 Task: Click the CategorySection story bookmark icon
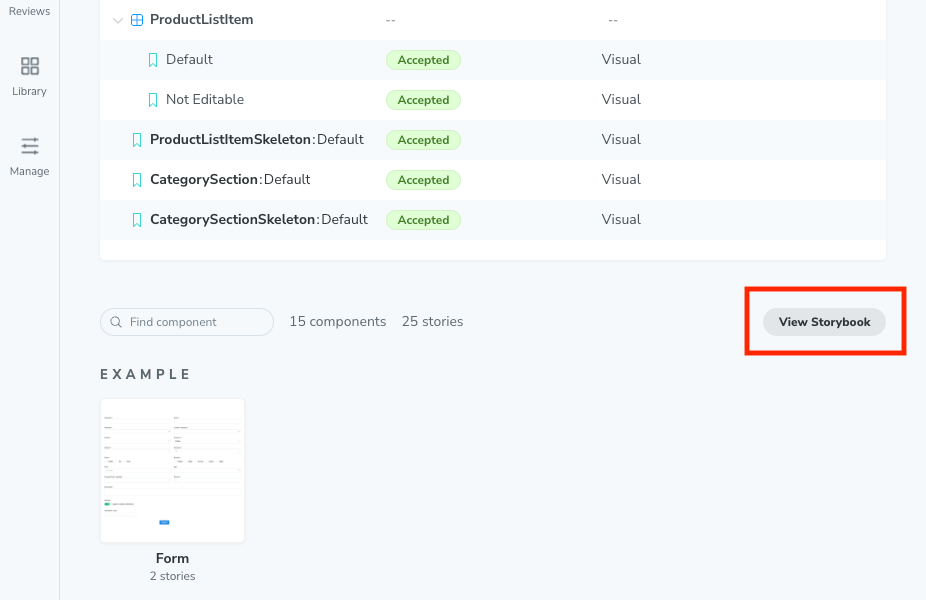[137, 180]
